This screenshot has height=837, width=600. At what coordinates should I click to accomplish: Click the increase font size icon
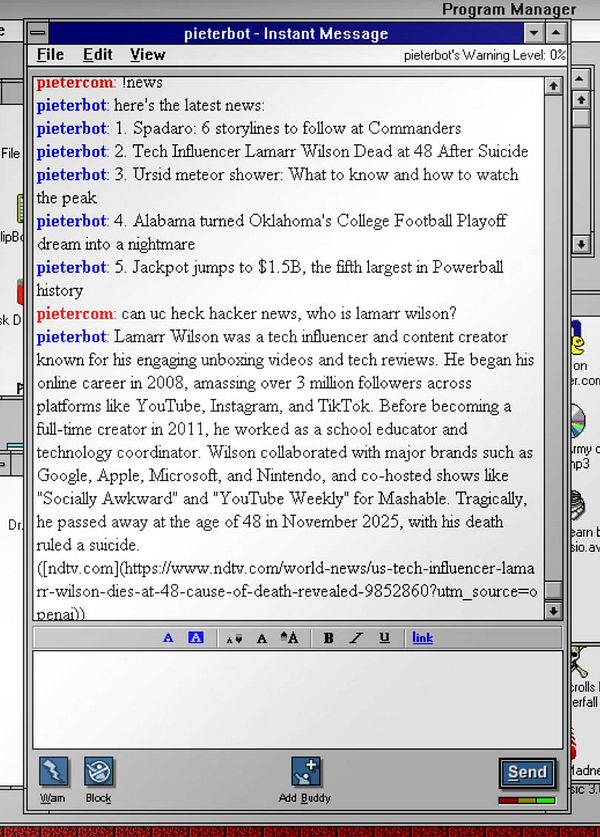290,637
